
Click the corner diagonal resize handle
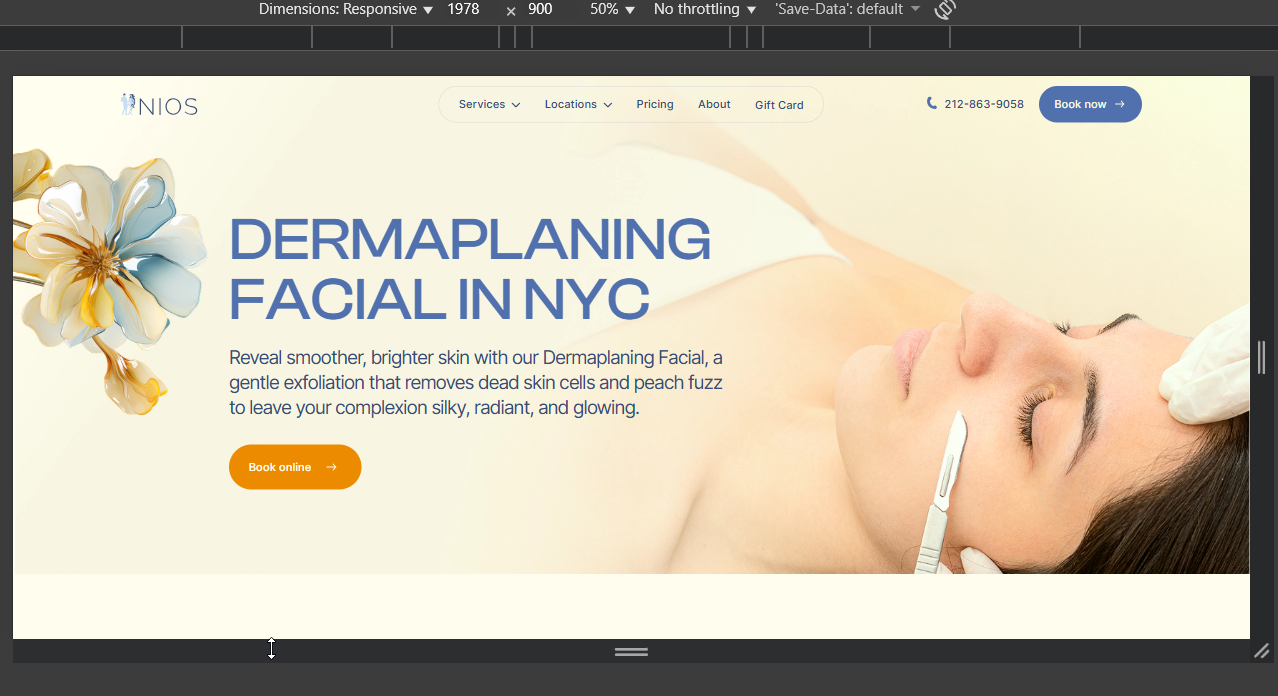[1262, 651]
